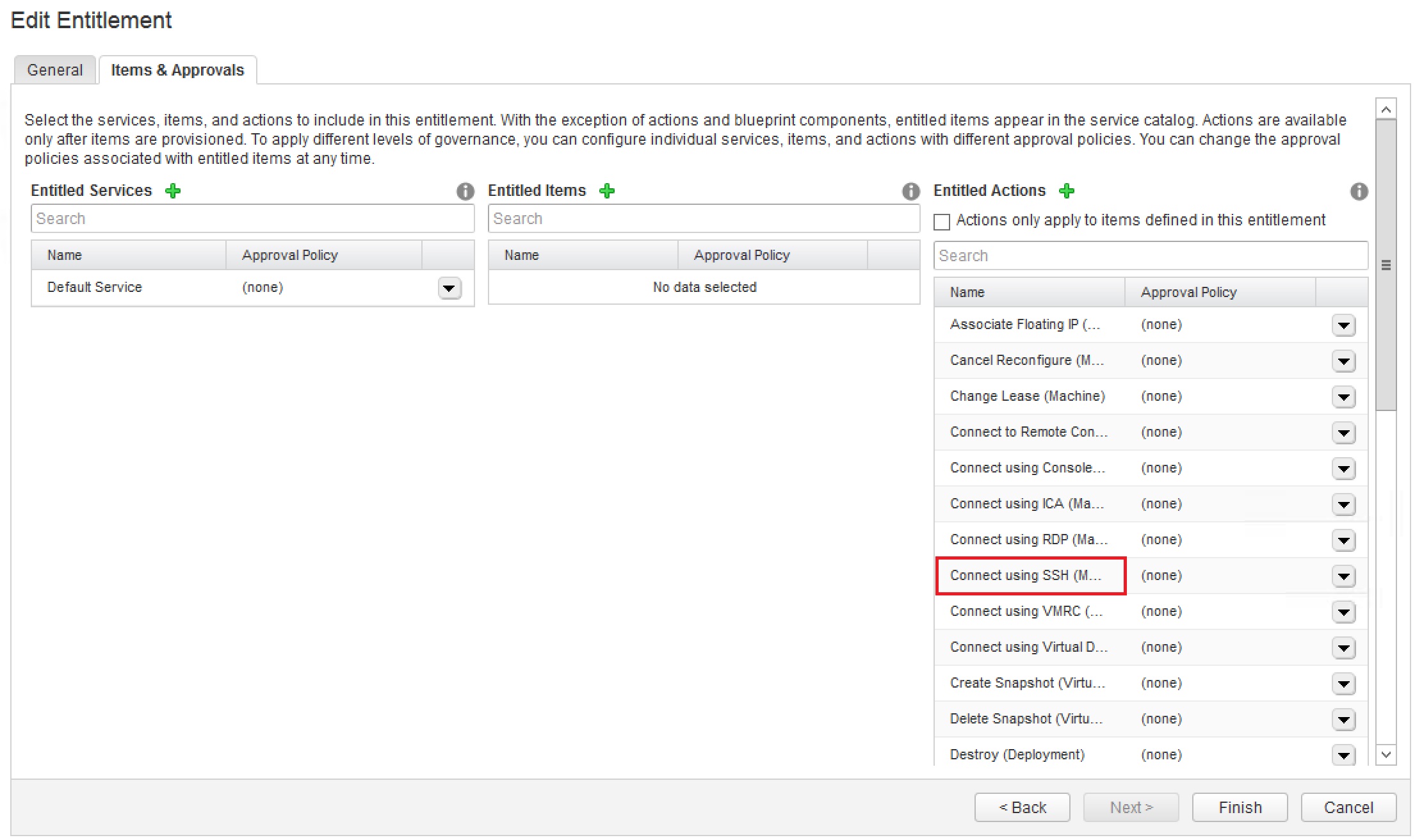
Task: Select the Items & Approvals tab
Action: pos(177,70)
